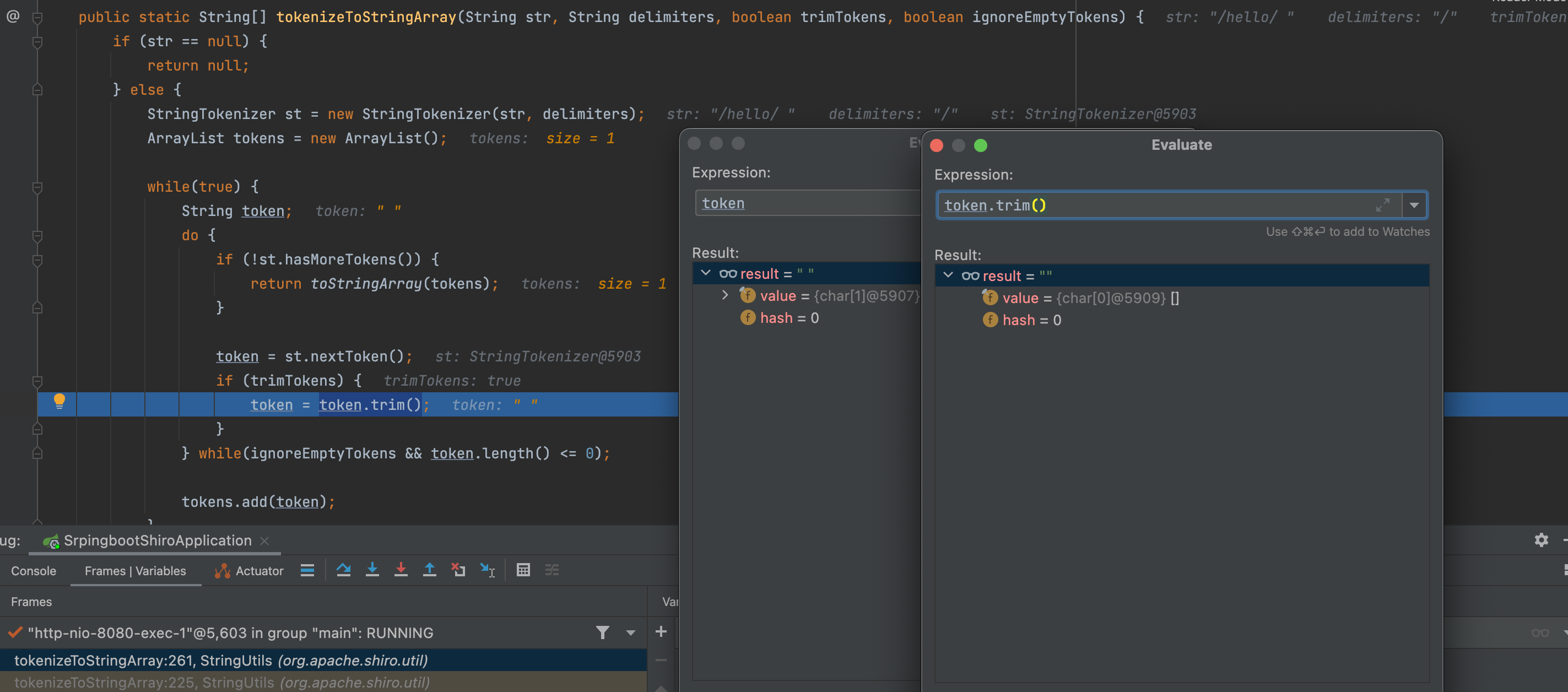Open the expression history dropdown arrow
The width and height of the screenshot is (1568, 692).
click(x=1414, y=205)
